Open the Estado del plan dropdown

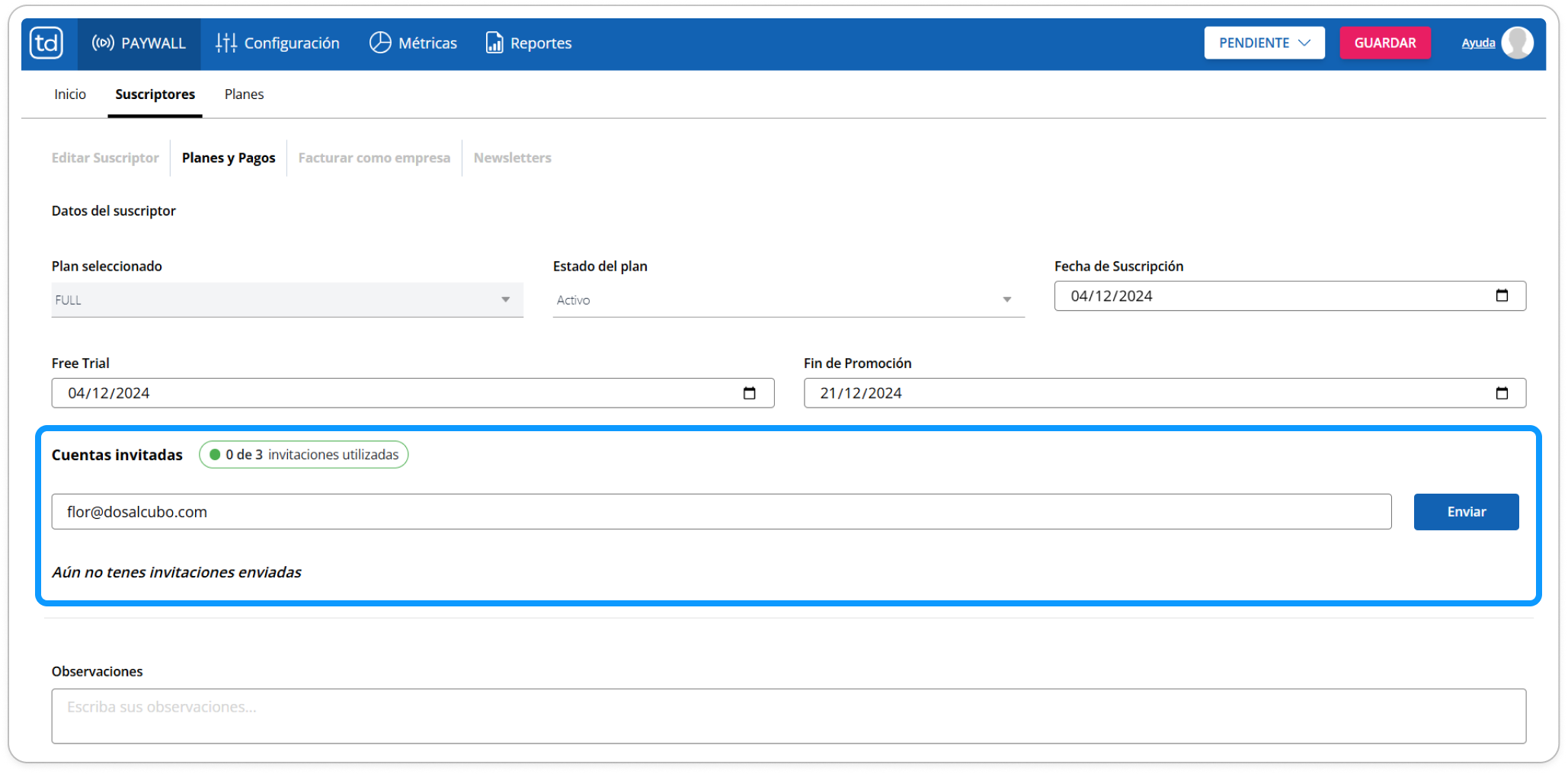click(x=789, y=300)
